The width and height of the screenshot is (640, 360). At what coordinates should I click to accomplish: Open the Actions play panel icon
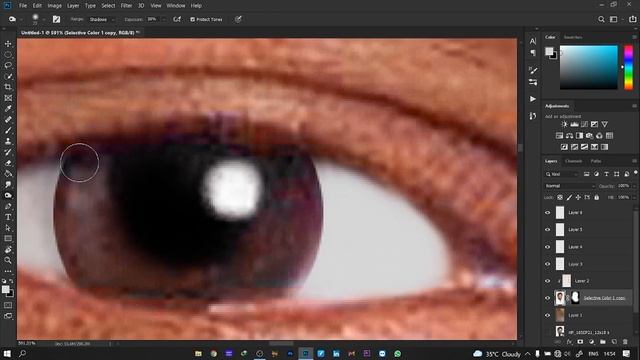point(533,99)
